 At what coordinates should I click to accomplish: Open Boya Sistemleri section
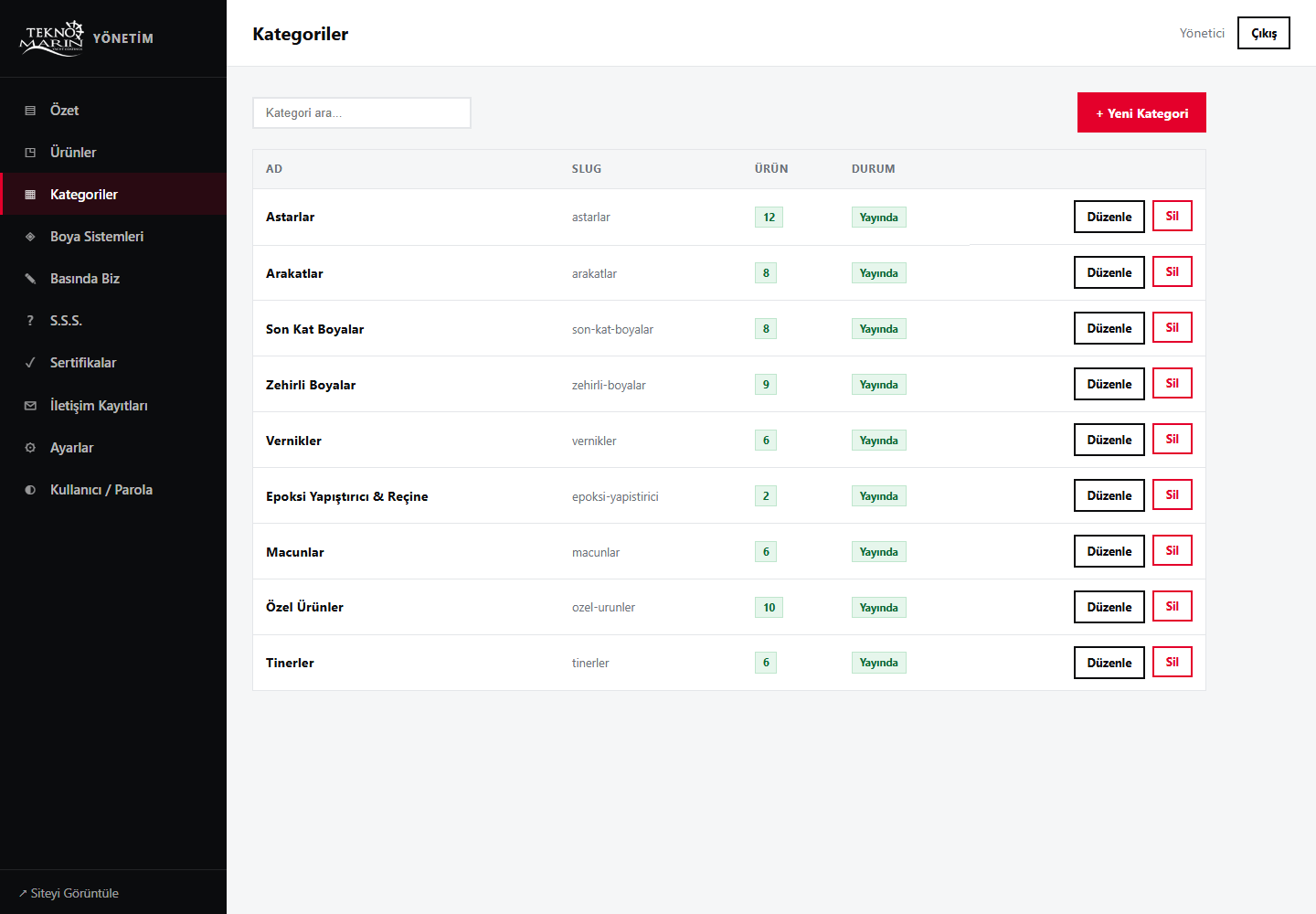tap(113, 237)
